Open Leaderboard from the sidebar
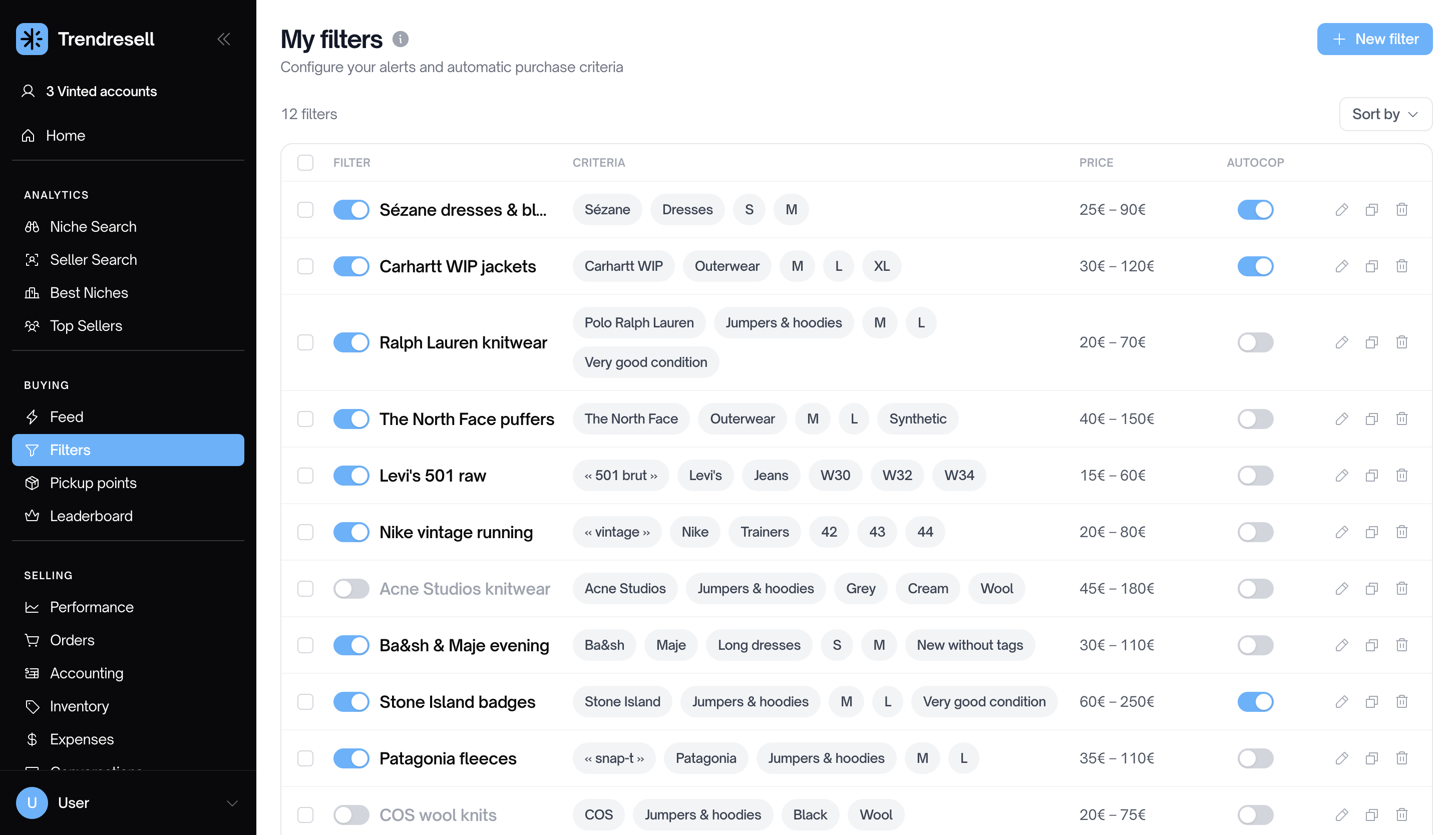 tap(128, 516)
